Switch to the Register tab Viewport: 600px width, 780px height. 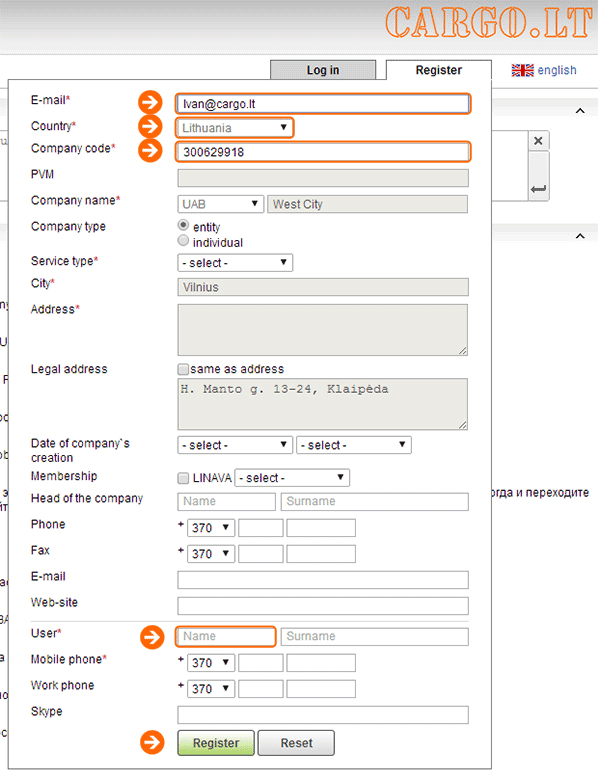(x=438, y=70)
